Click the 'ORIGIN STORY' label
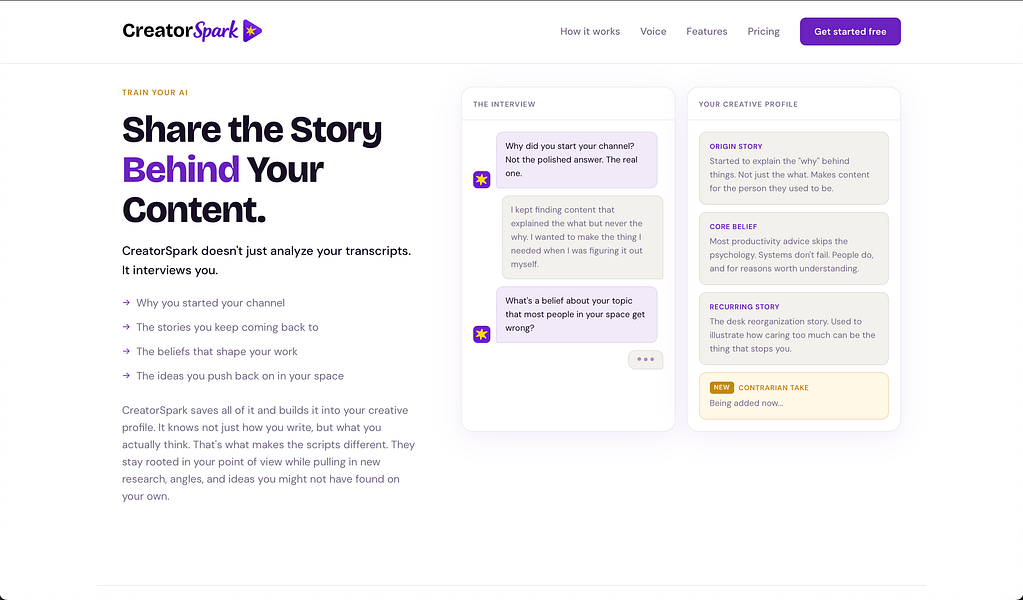1023x600 pixels. tap(736, 147)
